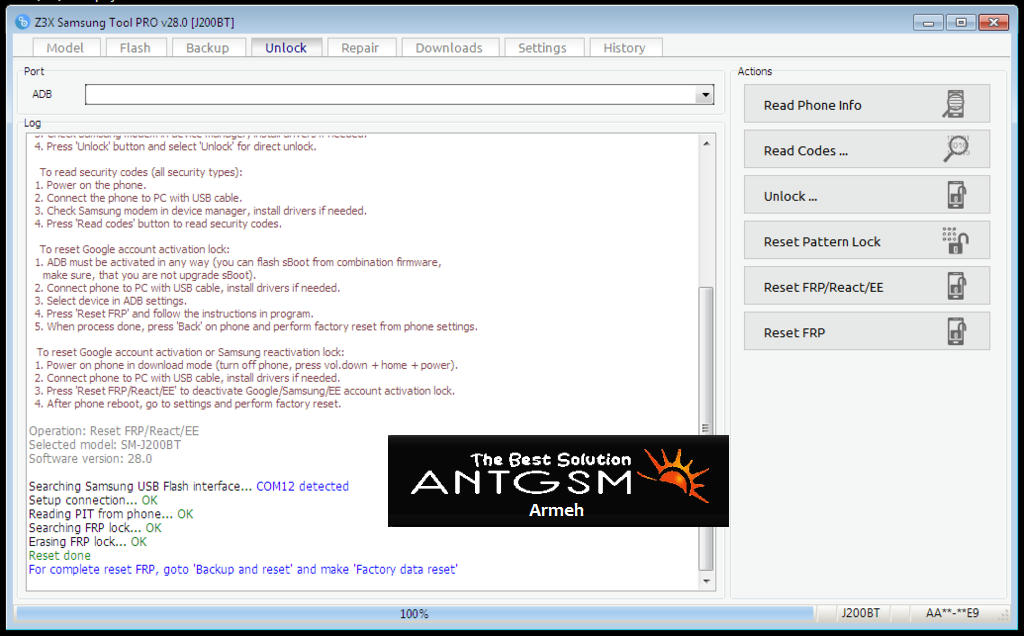Click 'Select device in ADB settings.' instruction line
Screen dimensions: 1024x636
click(110, 301)
